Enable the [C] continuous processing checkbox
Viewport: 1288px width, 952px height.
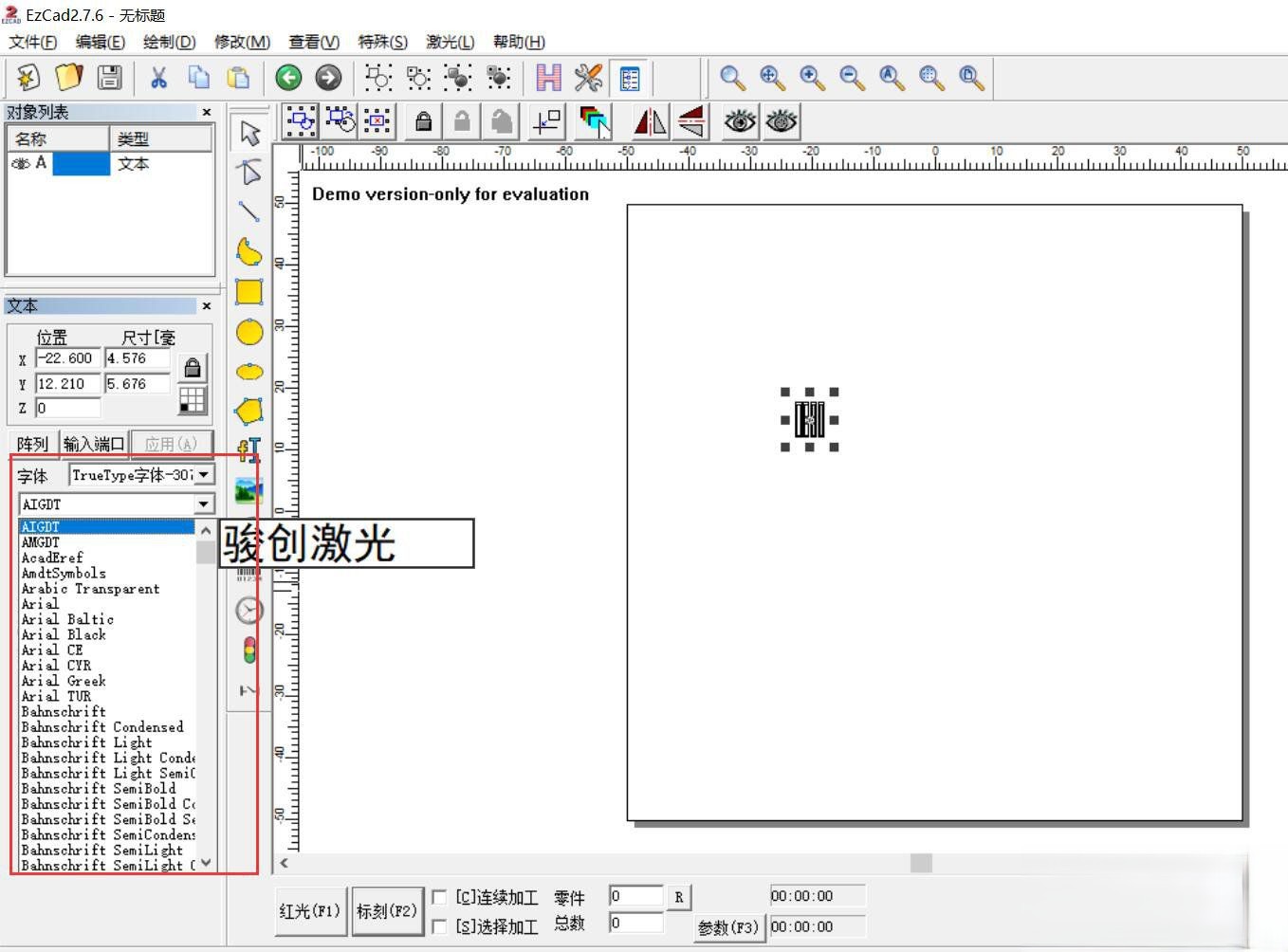(x=440, y=897)
